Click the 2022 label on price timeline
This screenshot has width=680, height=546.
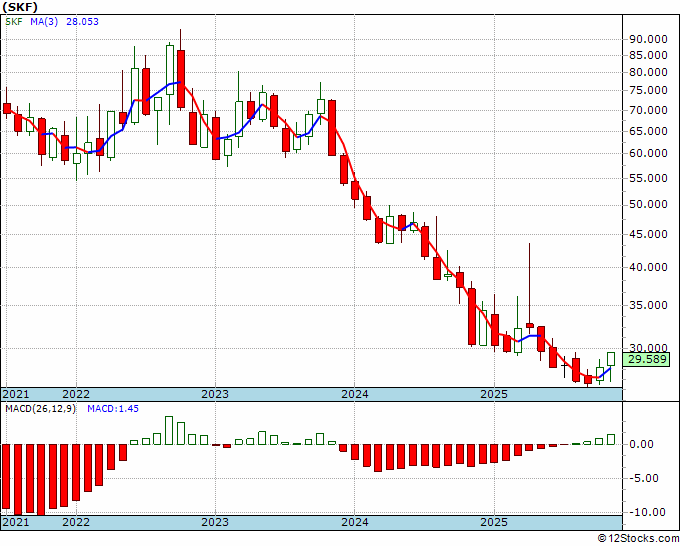[76, 394]
